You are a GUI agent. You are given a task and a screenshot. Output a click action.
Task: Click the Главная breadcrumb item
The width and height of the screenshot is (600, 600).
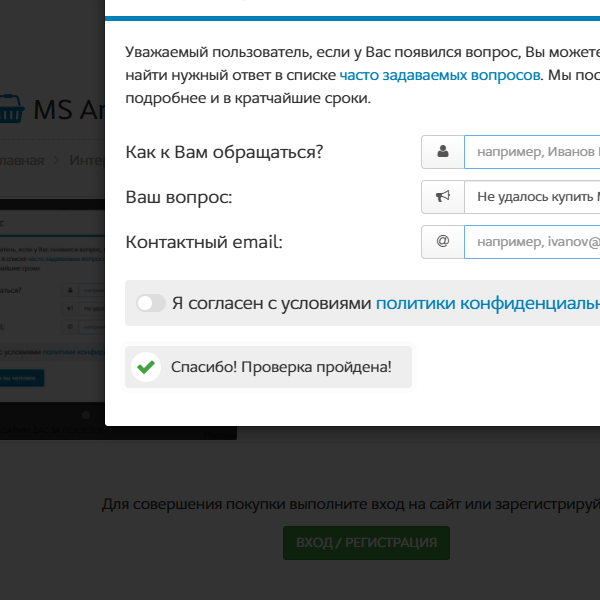coord(22,160)
